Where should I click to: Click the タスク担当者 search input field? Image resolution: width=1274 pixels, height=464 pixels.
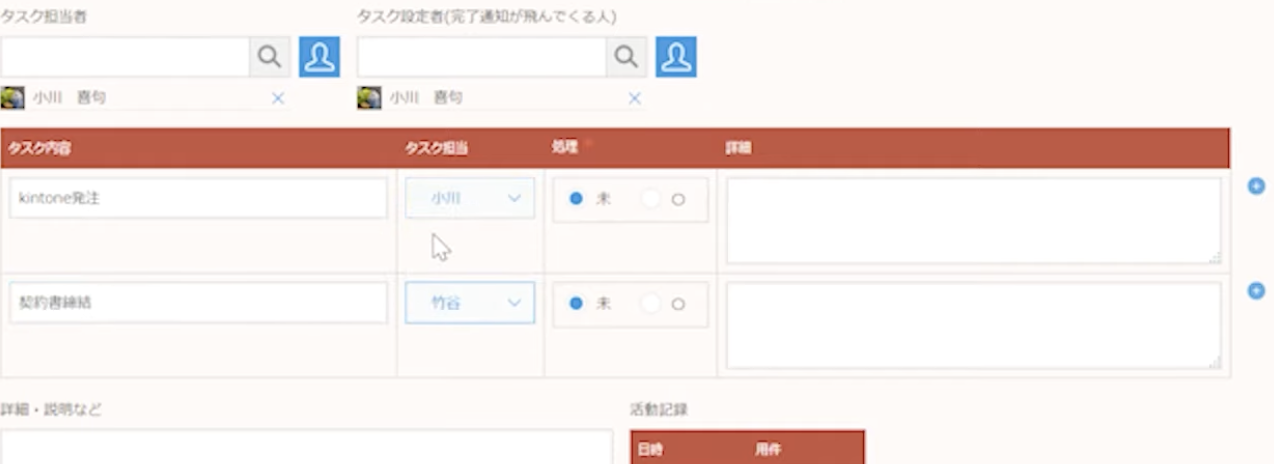(125, 57)
